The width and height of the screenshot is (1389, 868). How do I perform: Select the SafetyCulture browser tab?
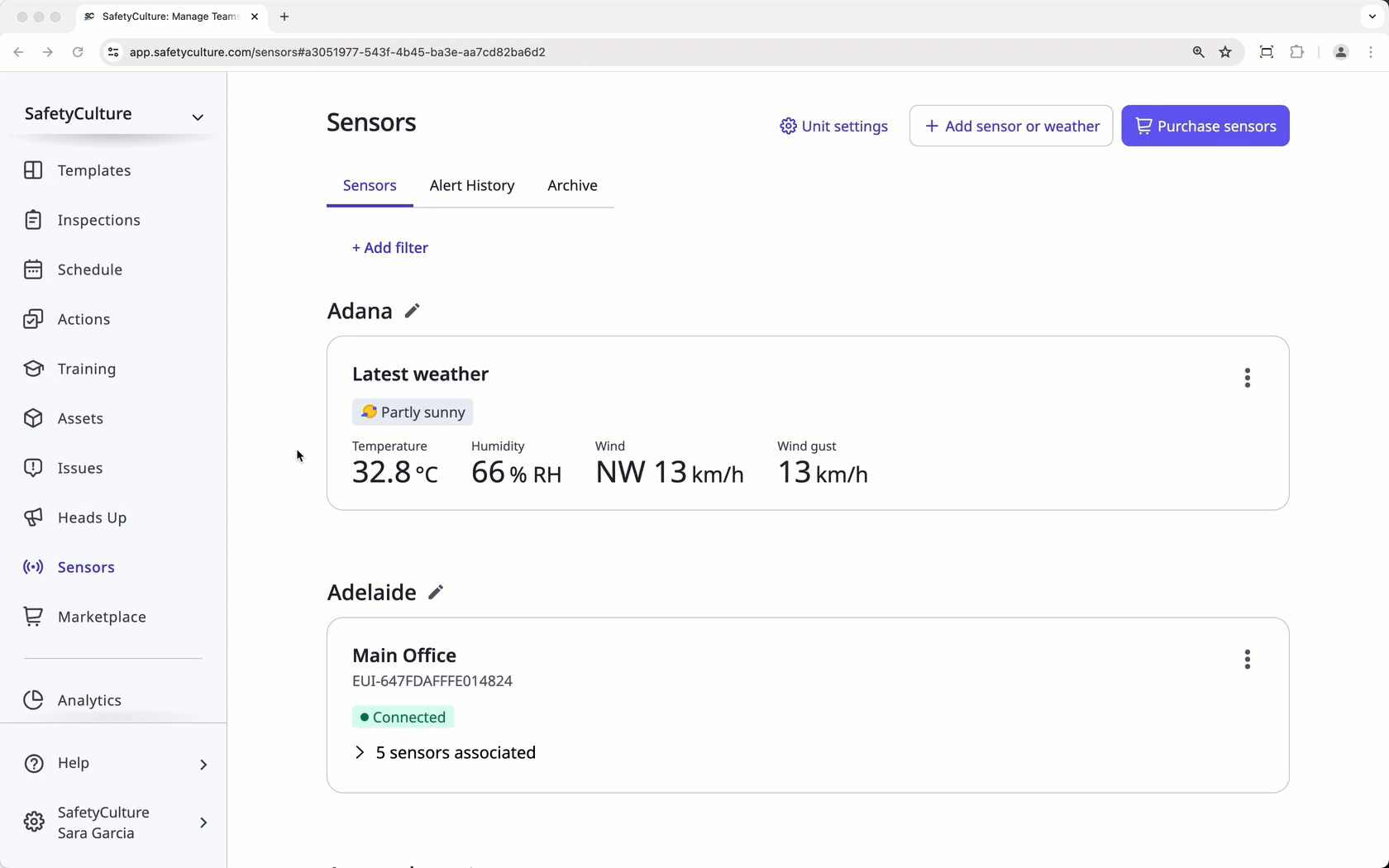point(171,17)
